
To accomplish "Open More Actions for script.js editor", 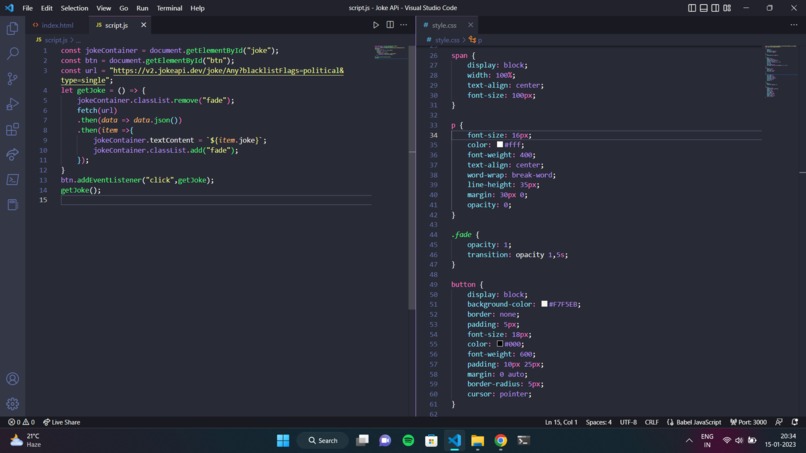I will pos(404,25).
